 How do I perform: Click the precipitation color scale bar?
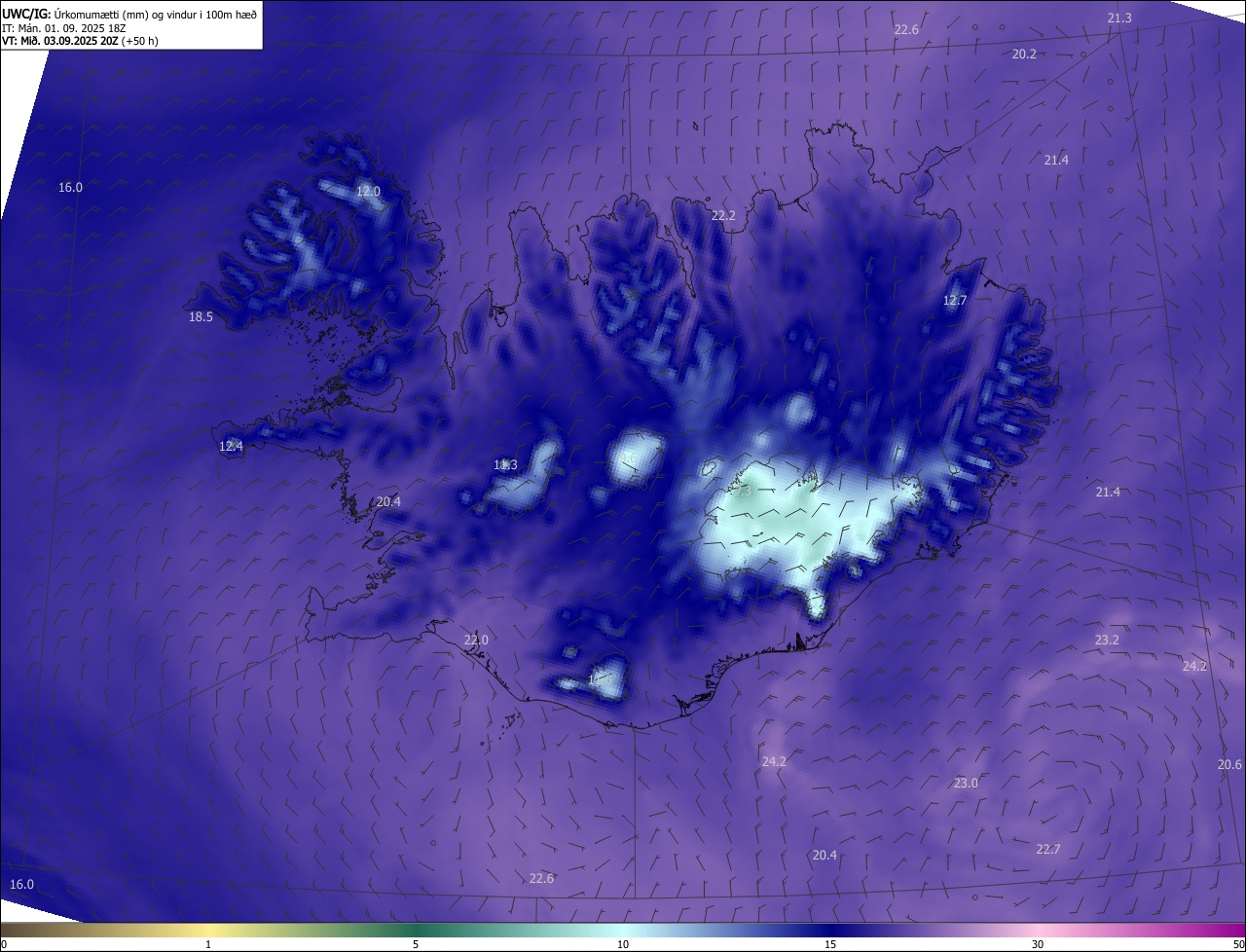pyautogui.click(x=623, y=930)
